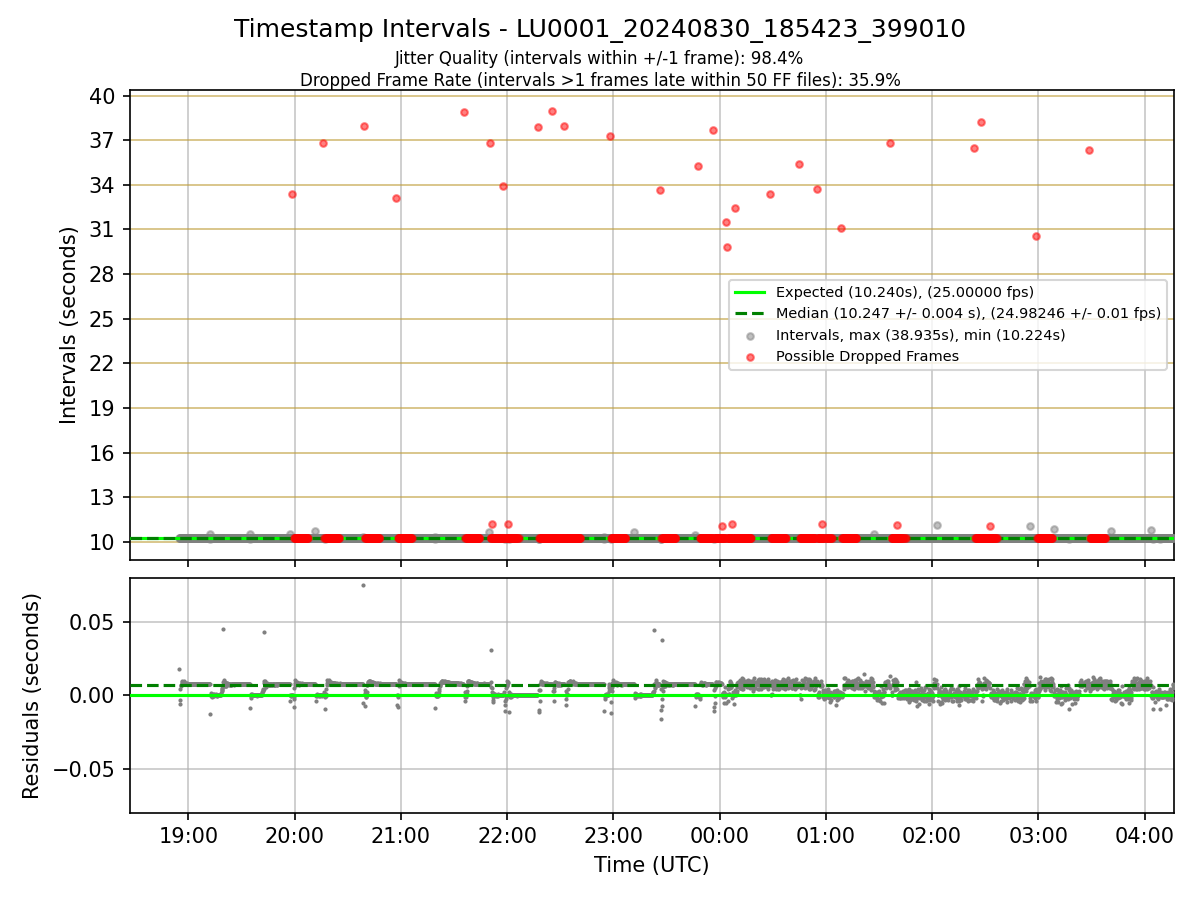
Task: Click the topmost residual outlier dot above 0.05
Action: click(x=363, y=585)
